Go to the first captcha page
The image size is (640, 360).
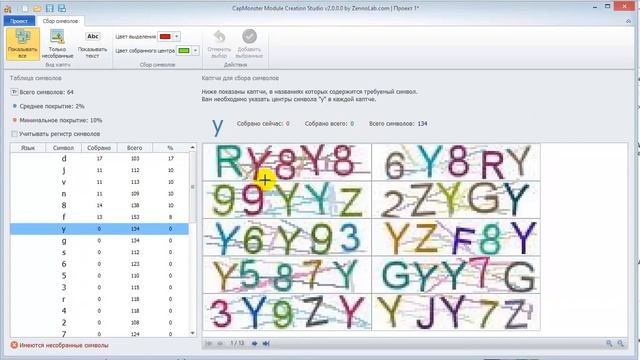209,344
